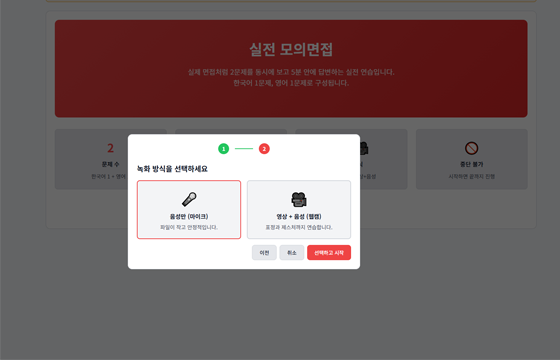Image resolution: width=560 pixels, height=360 pixels.
Task: Click the 중단 불가 prohibition icon
Action: coord(471,148)
